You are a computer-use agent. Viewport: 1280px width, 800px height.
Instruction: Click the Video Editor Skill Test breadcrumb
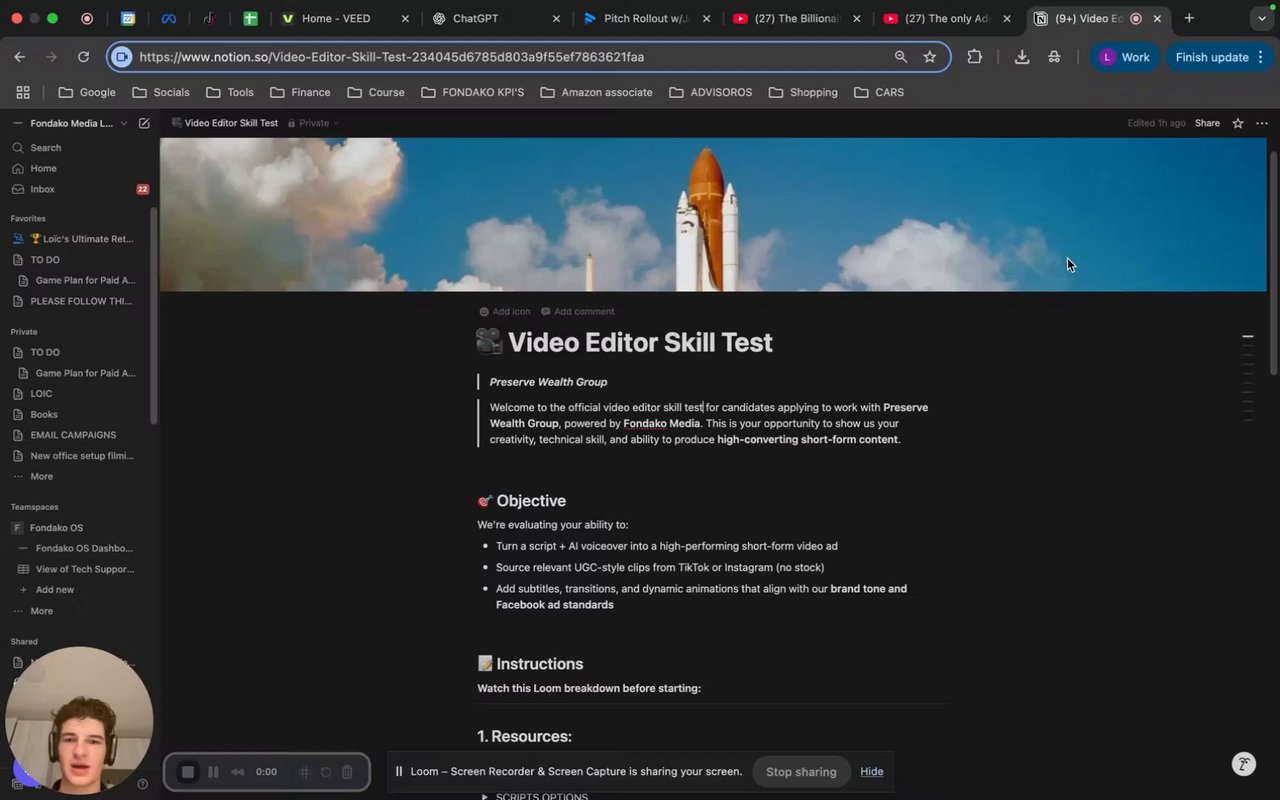click(x=225, y=123)
